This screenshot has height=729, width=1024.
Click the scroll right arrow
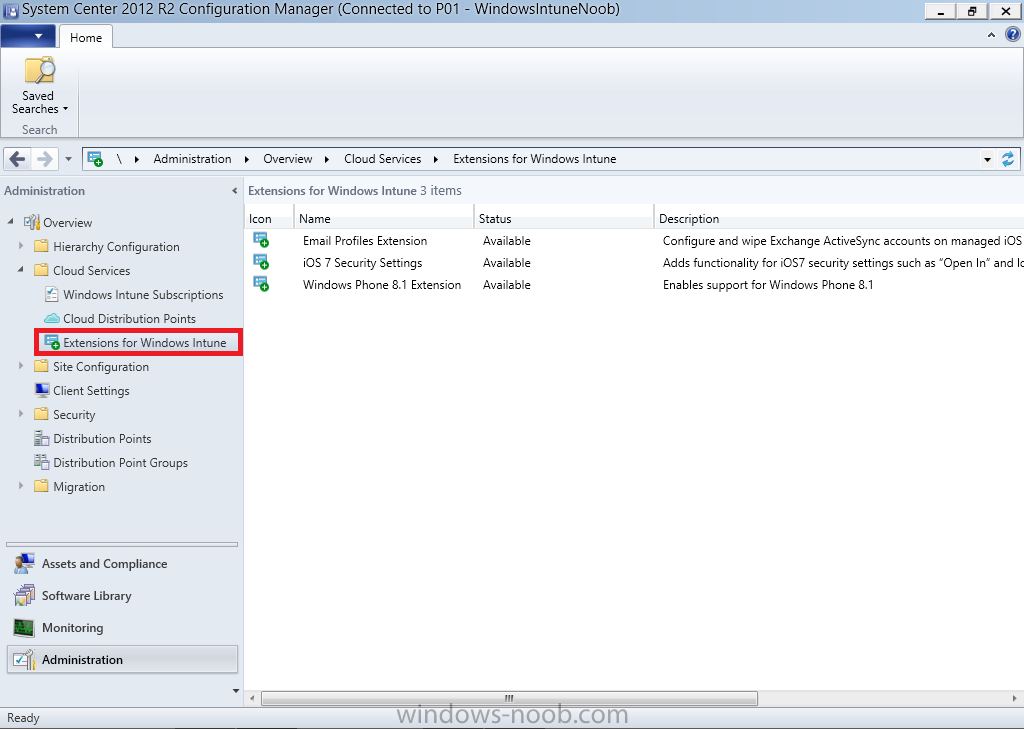click(1014, 698)
